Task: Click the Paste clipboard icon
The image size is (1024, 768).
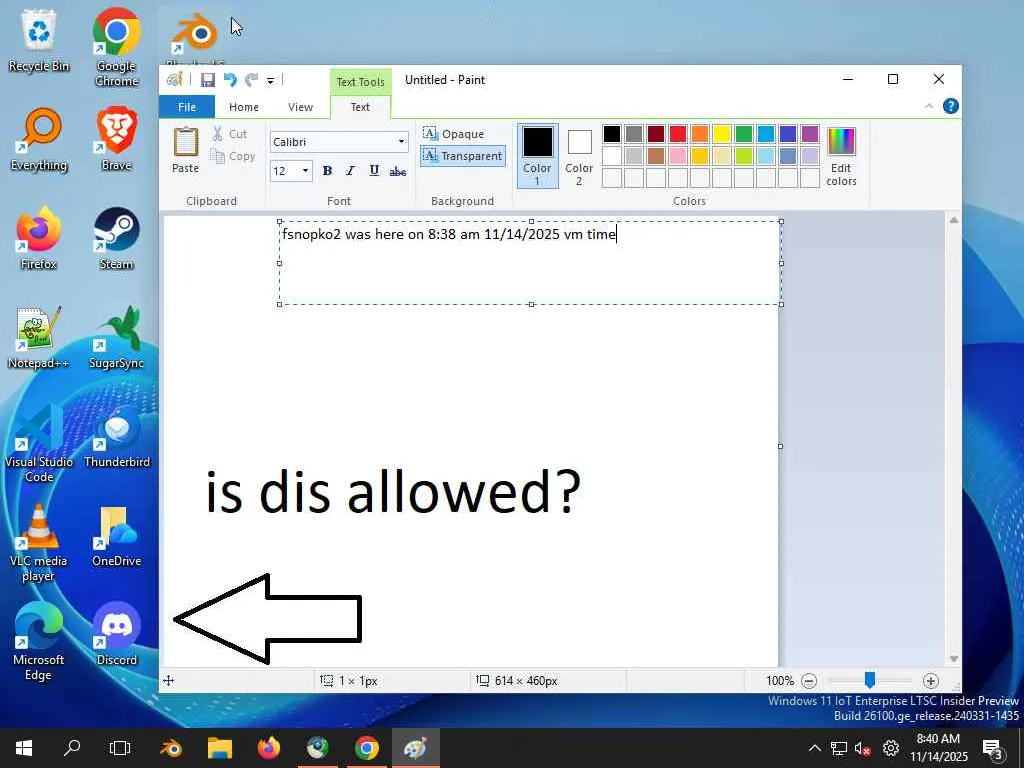Action: click(x=185, y=142)
